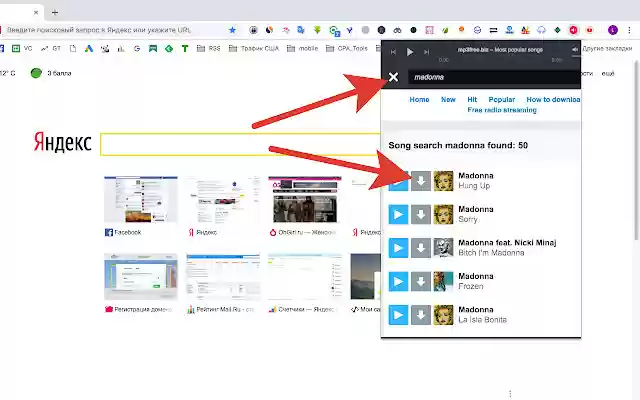Click the green download arrow extension icon
Screen dimensions: 640x400
tap(317, 30)
